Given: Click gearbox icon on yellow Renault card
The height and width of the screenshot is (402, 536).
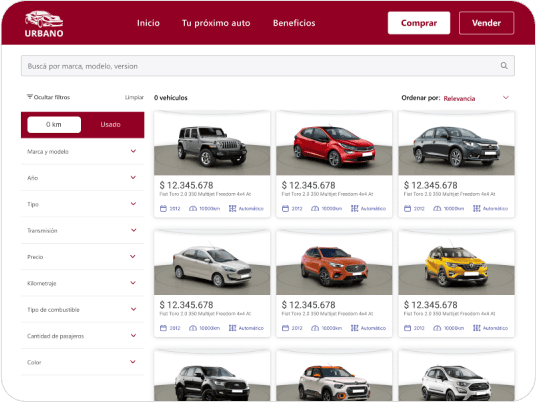Looking at the screenshot, I should tap(477, 328).
